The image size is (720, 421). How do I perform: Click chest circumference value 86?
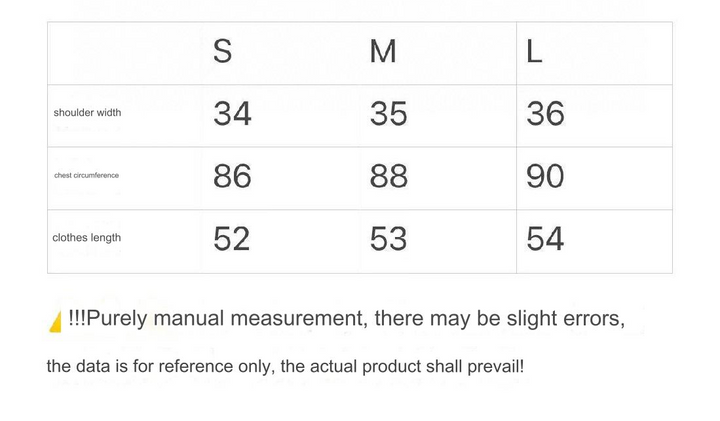pos(232,177)
